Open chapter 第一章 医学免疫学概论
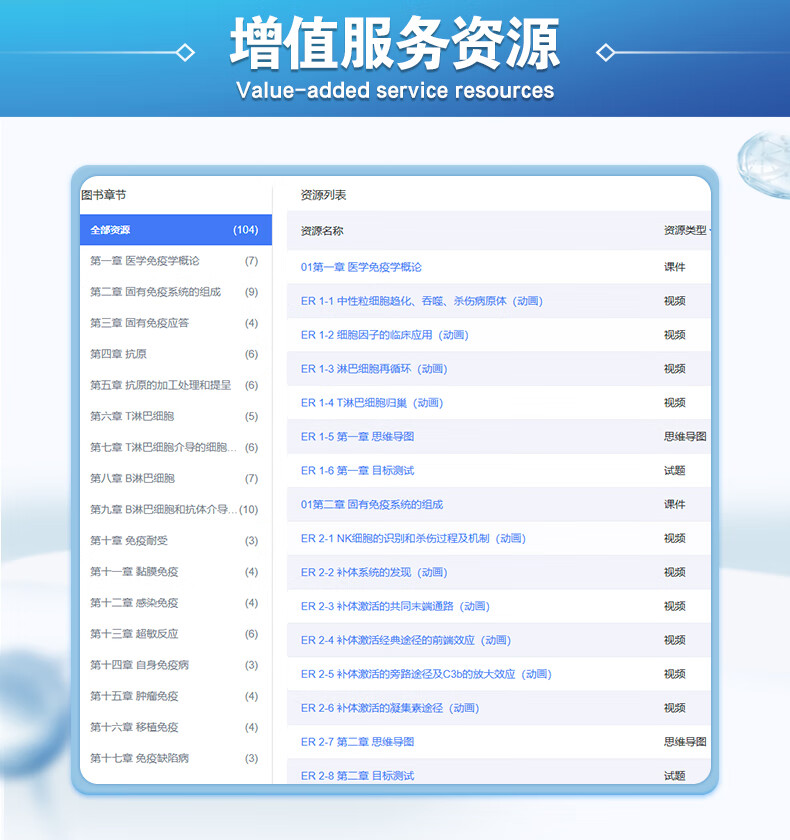This screenshot has height=840, width=790. [x=145, y=261]
